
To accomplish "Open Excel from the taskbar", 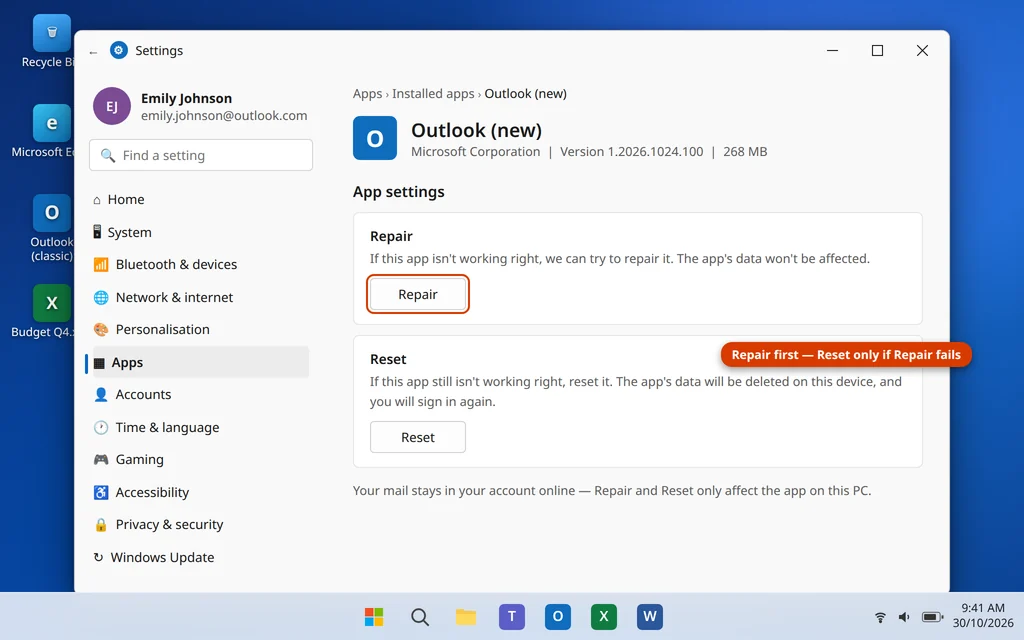I will [603, 616].
